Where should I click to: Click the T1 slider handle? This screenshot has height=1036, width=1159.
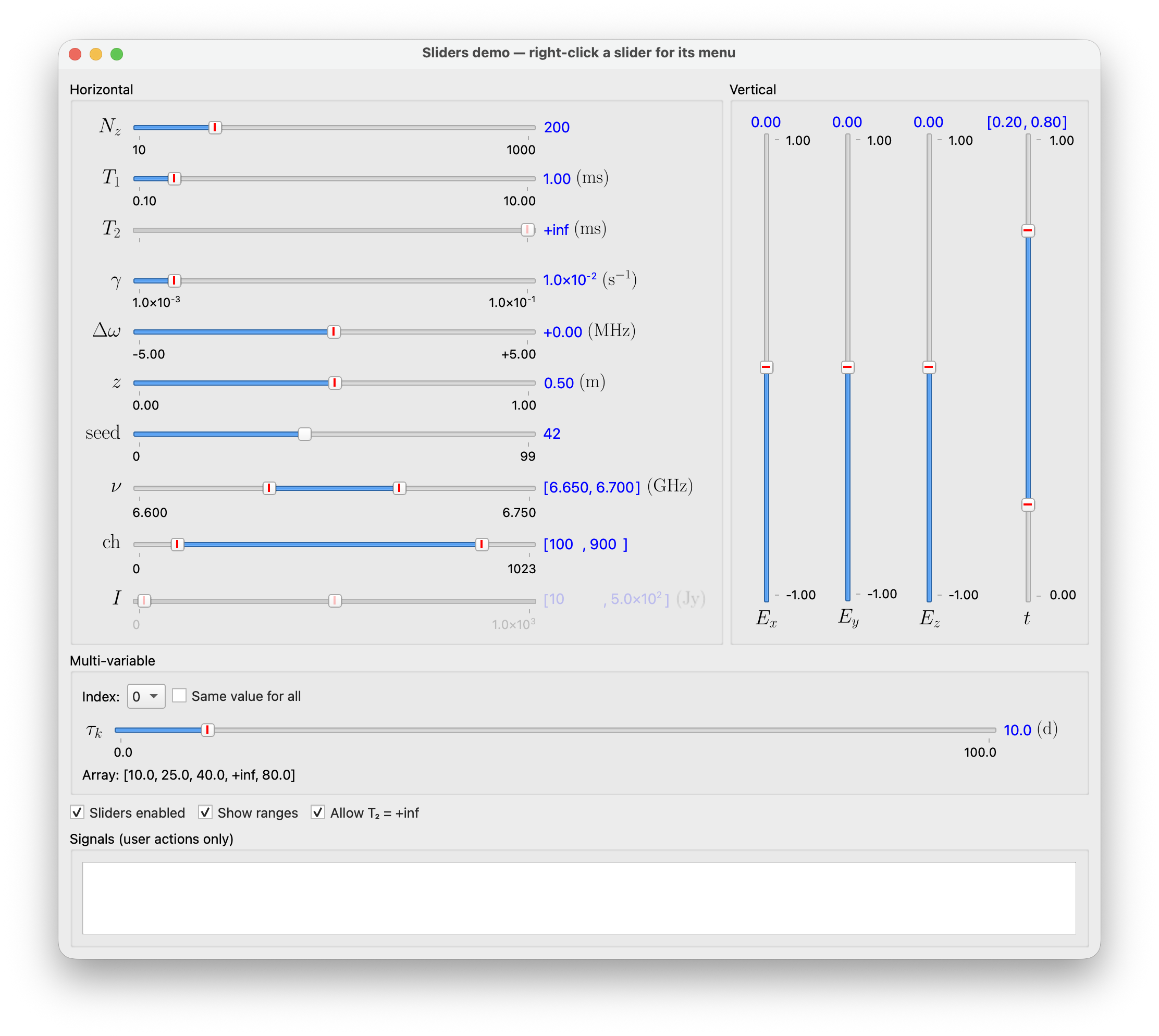tap(174, 179)
